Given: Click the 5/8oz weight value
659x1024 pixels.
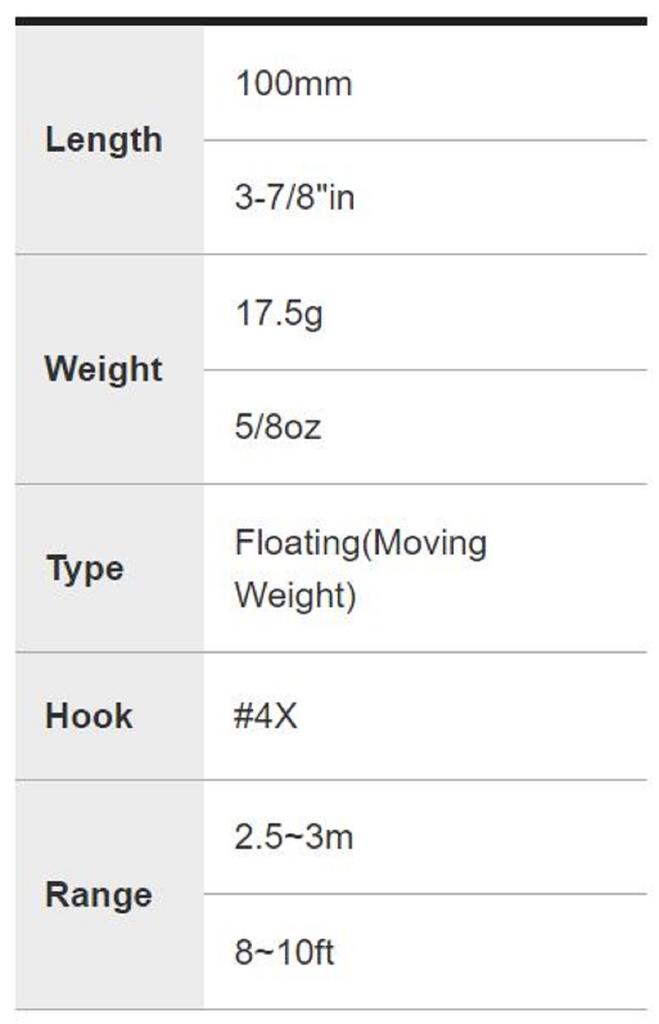Looking at the screenshot, I should (x=278, y=428).
